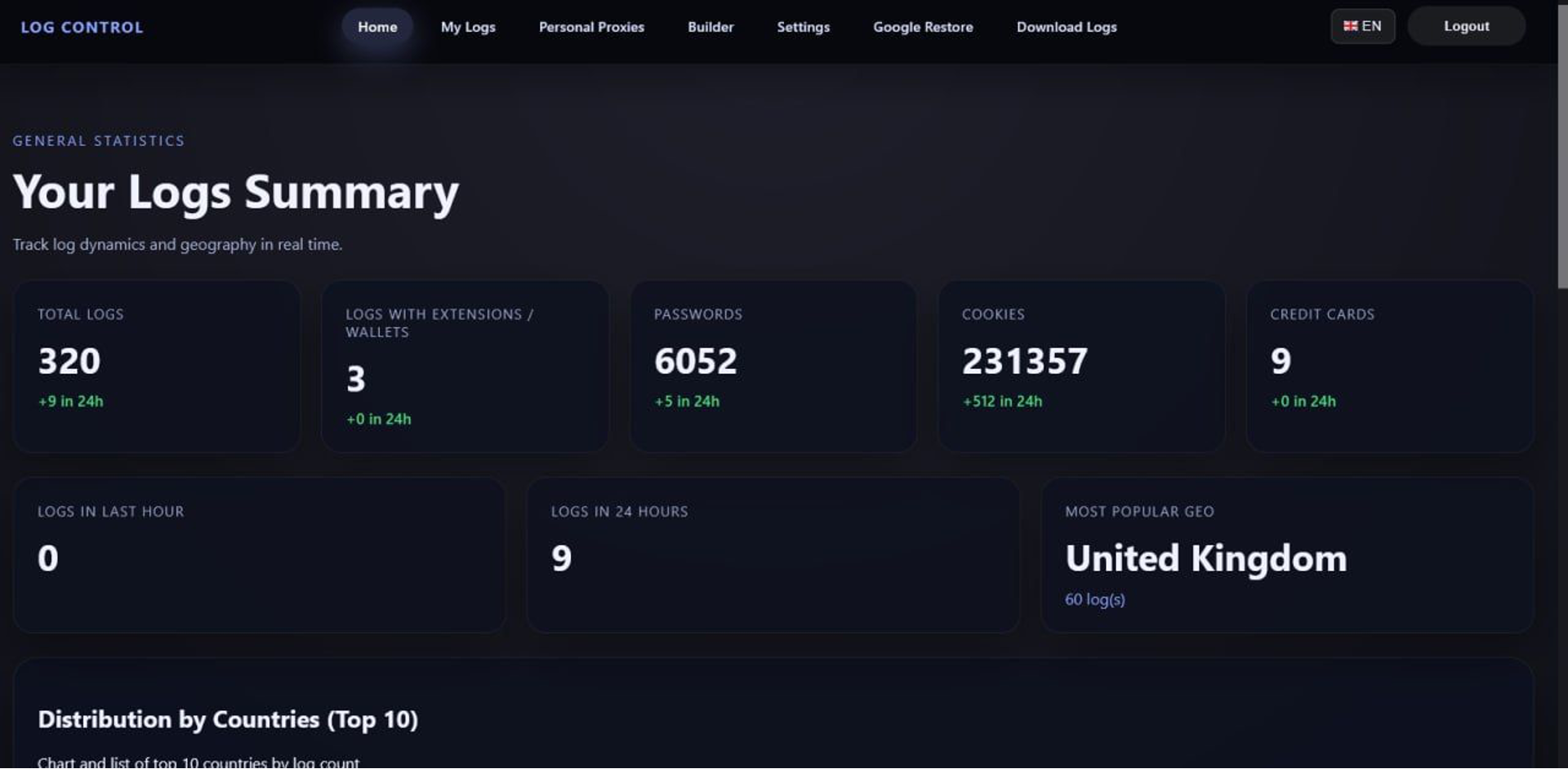Select the Google Restore tab

coord(923,27)
